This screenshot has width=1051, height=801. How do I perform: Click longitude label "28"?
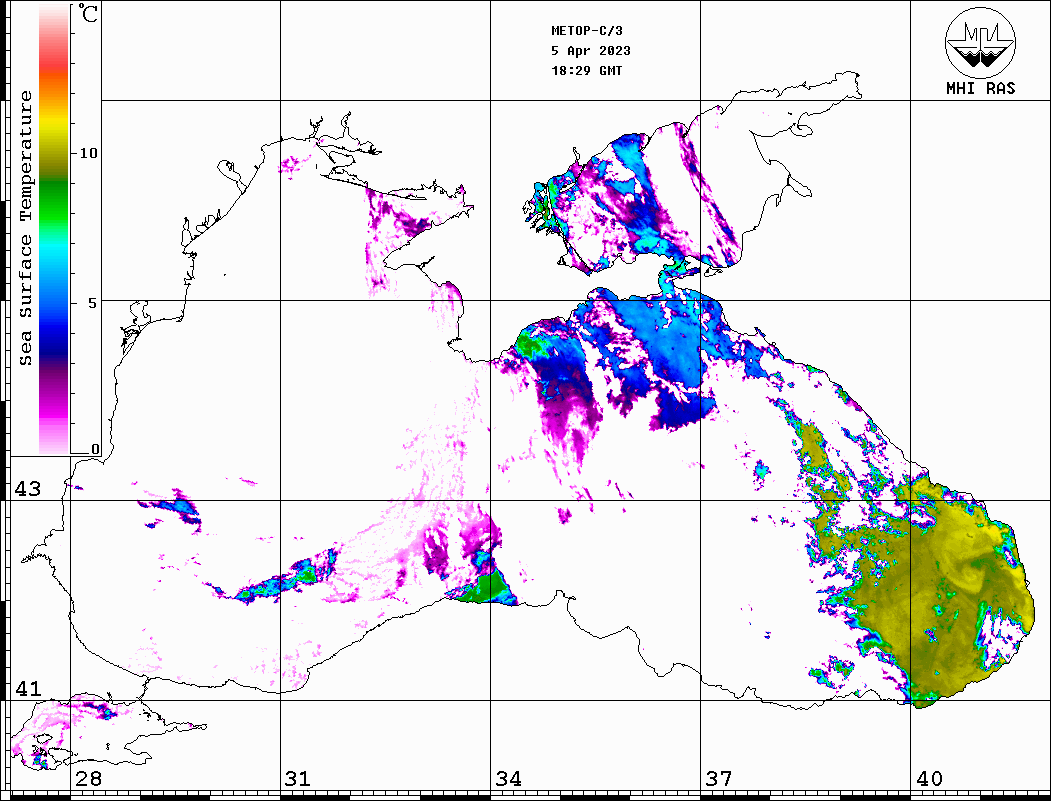coord(88,778)
